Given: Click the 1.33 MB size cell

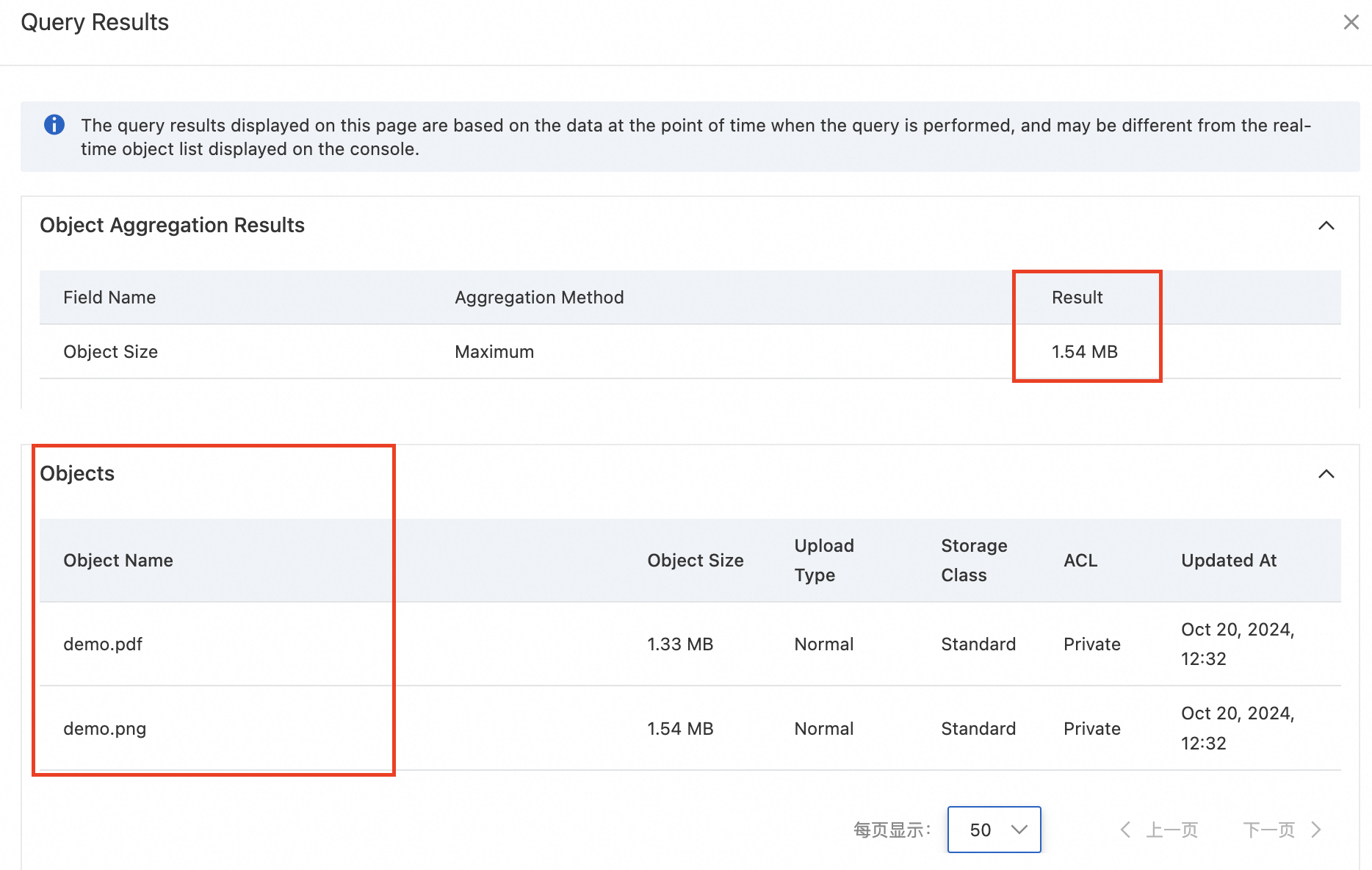Looking at the screenshot, I should 680,644.
